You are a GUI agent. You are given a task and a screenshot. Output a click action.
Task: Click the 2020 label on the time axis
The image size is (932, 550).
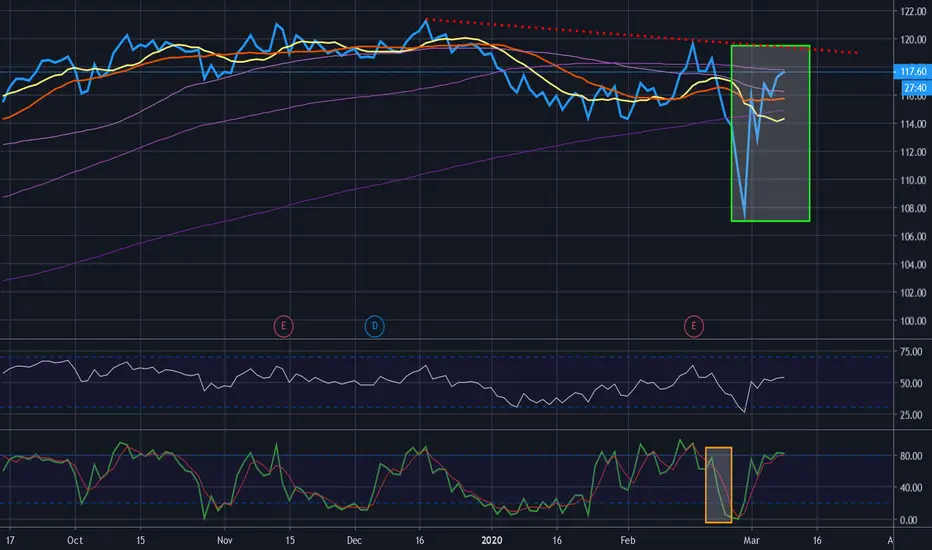coord(492,540)
